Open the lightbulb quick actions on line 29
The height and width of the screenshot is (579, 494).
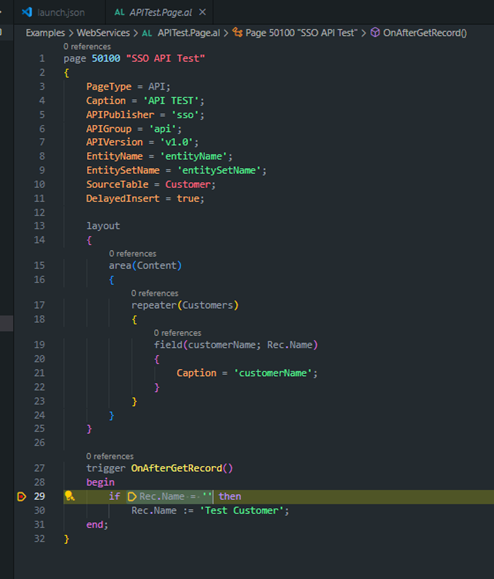(69, 496)
